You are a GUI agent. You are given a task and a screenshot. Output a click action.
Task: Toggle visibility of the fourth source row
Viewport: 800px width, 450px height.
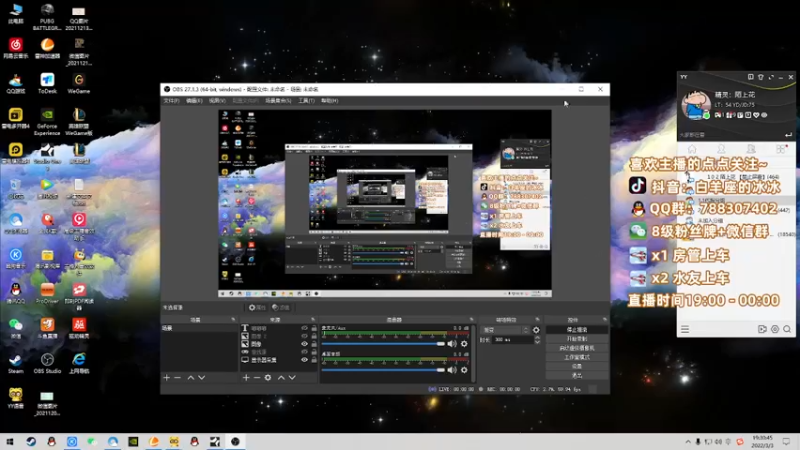click(305, 352)
